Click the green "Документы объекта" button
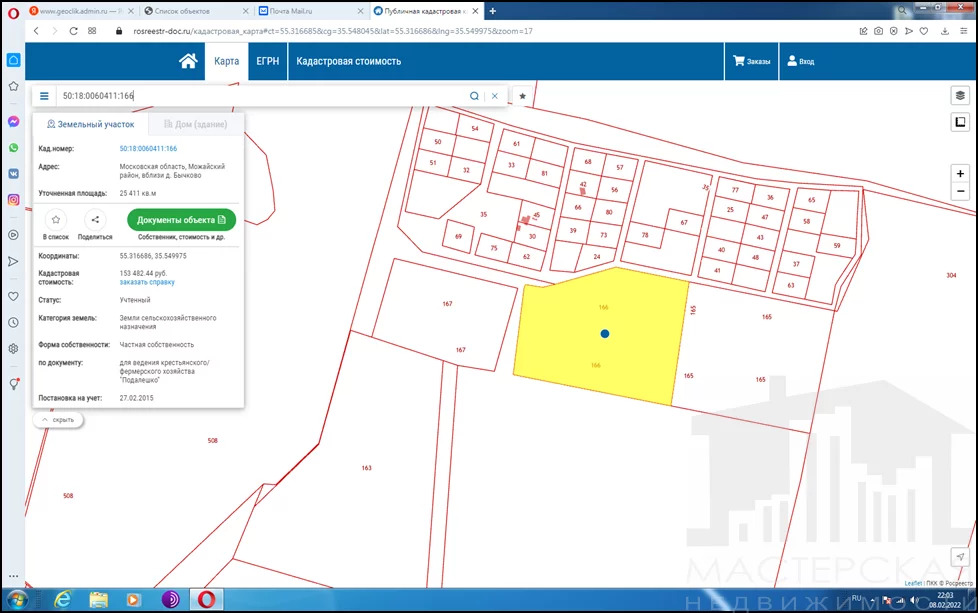 point(181,220)
